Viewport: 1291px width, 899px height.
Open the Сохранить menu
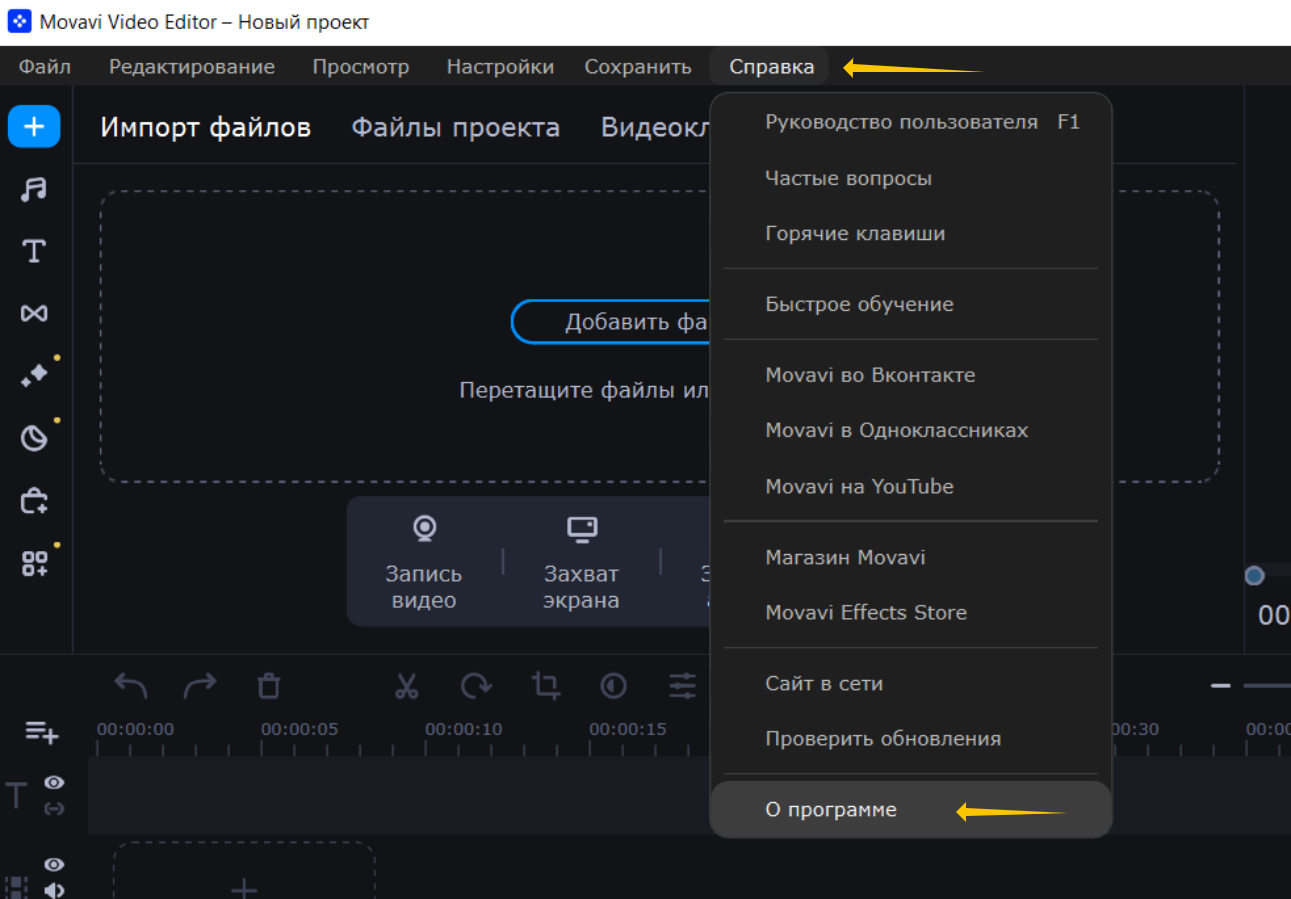point(638,67)
